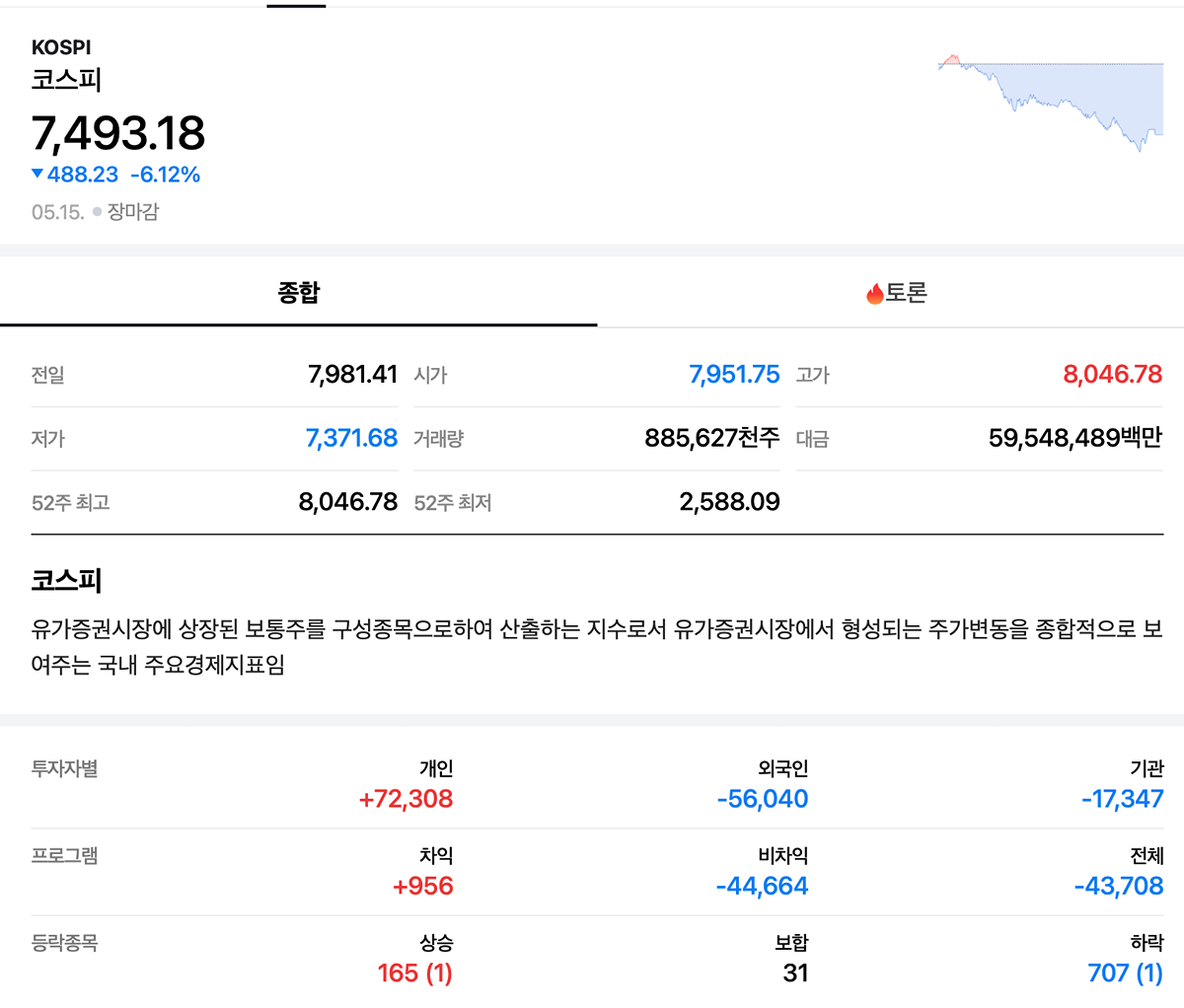Image resolution: width=1184 pixels, height=1008 pixels.
Task: Click the 차익 value +956
Action: (423, 886)
